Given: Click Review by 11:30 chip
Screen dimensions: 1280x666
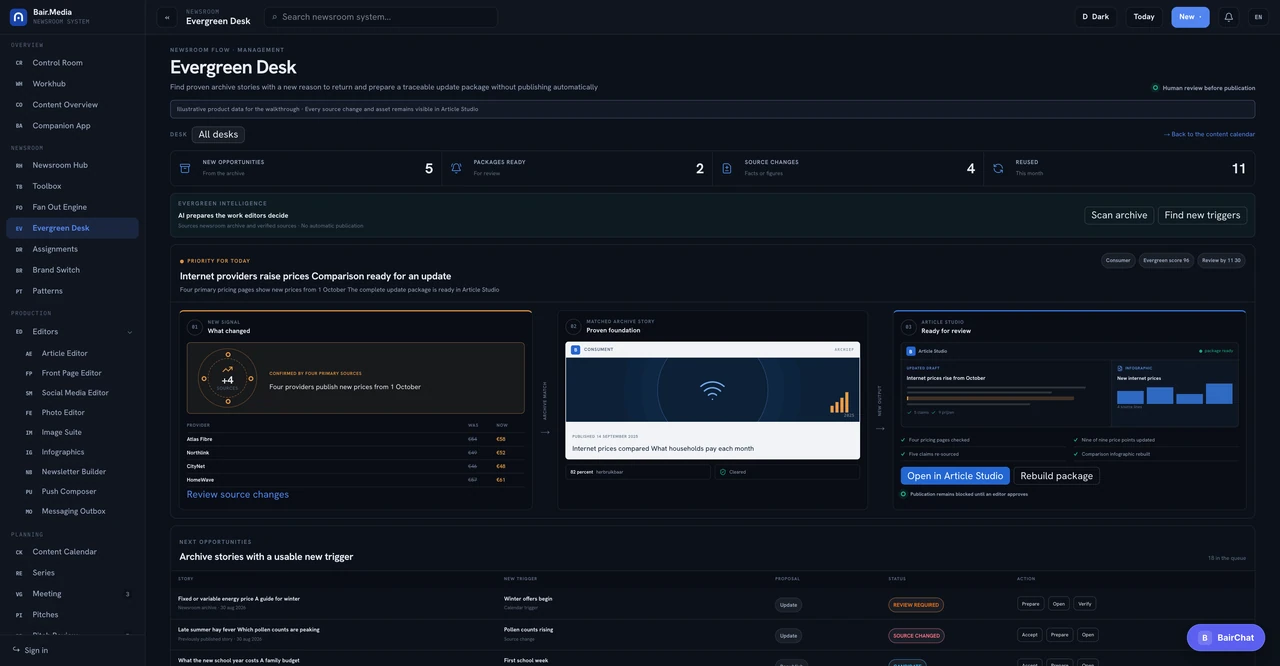Looking at the screenshot, I should [x=1221, y=260].
